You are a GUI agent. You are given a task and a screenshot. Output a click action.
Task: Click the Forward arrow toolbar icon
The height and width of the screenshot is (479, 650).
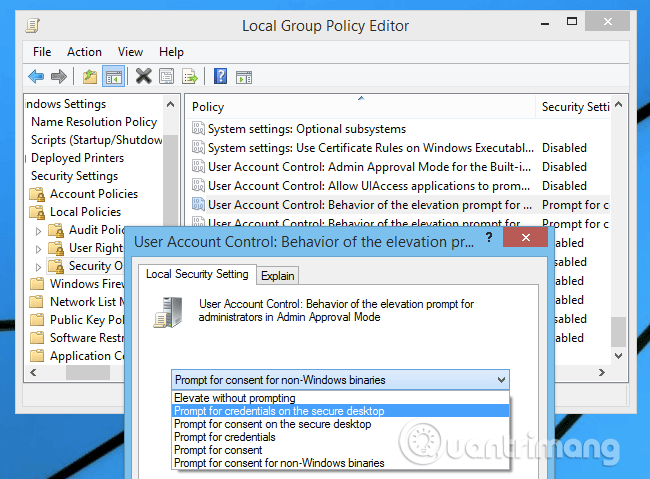point(58,77)
